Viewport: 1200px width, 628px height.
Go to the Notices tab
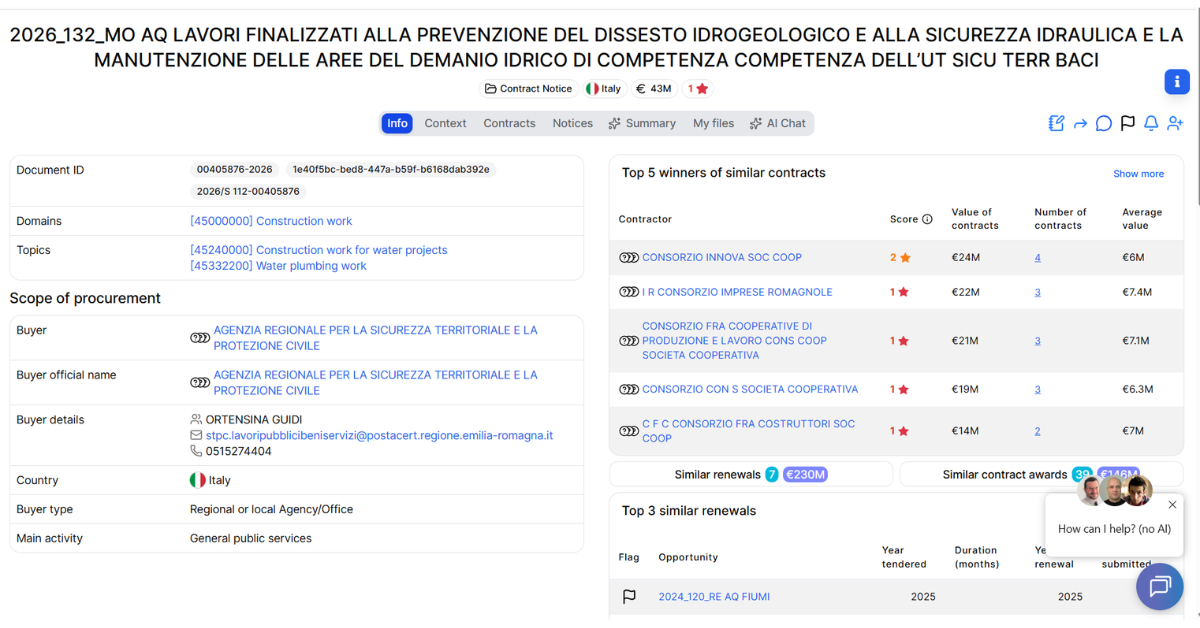(x=572, y=123)
